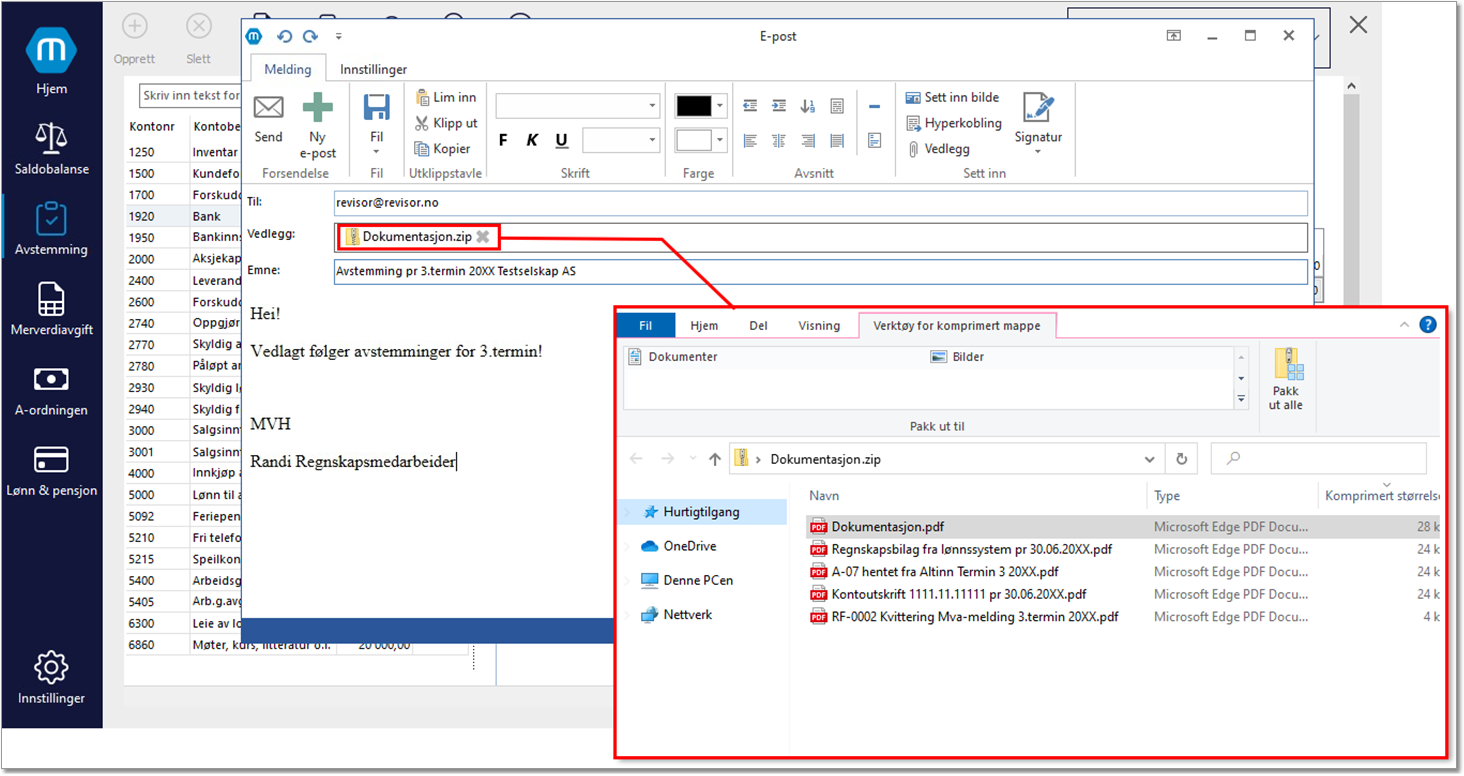Click the Til recipient field

click(820, 203)
